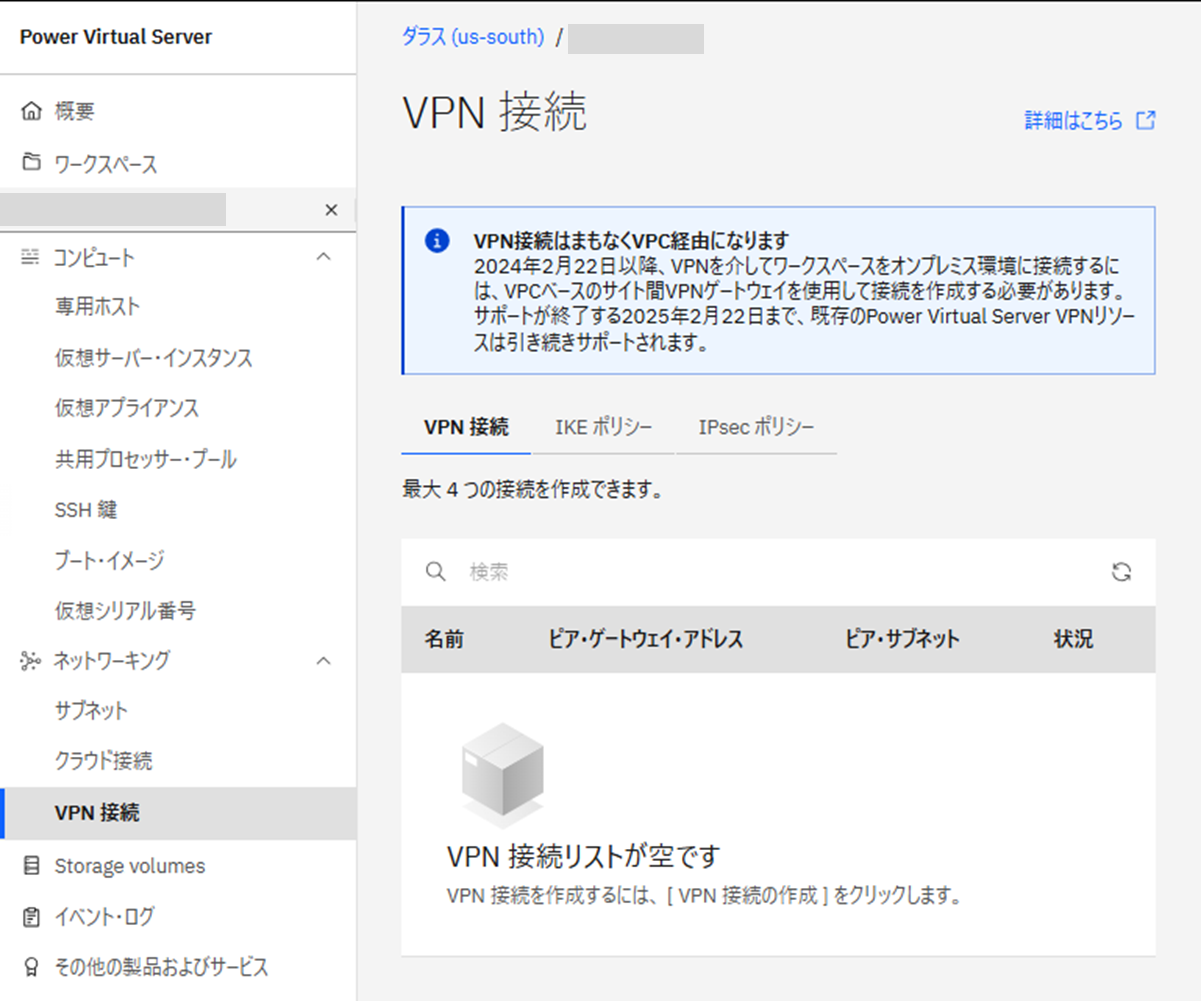Click the ピア・ゲートウェイ・アドレス column header
Screen dimensions: 1201x1001
[646, 639]
